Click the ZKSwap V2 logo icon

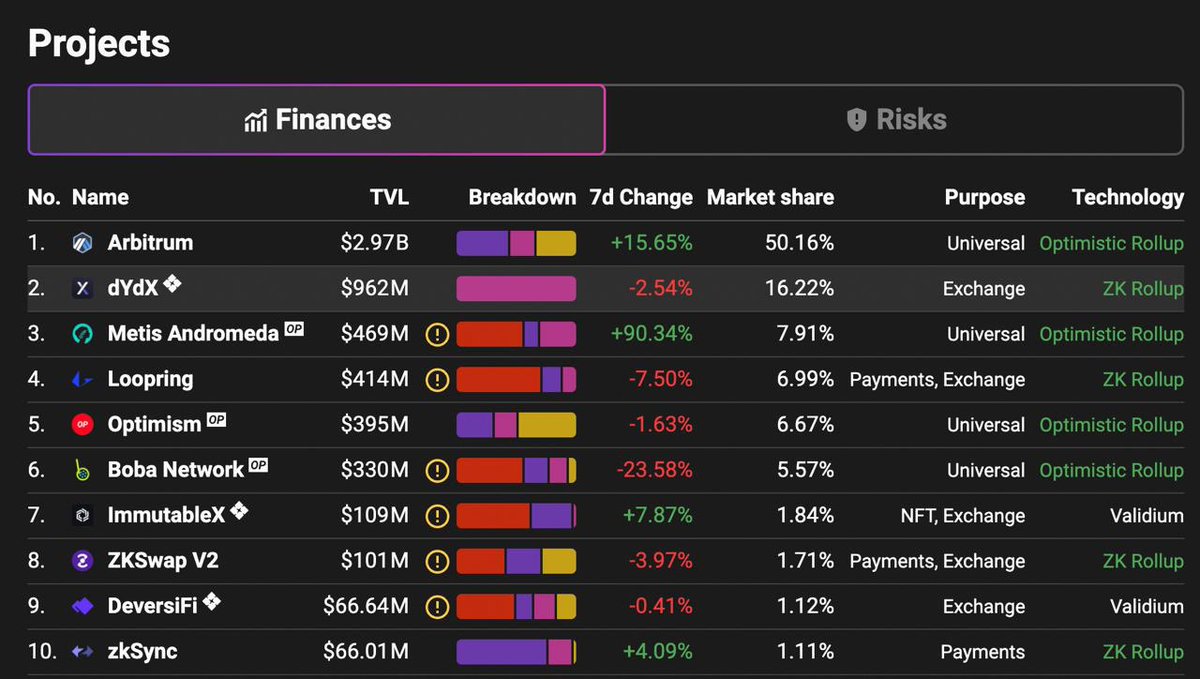click(83, 561)
